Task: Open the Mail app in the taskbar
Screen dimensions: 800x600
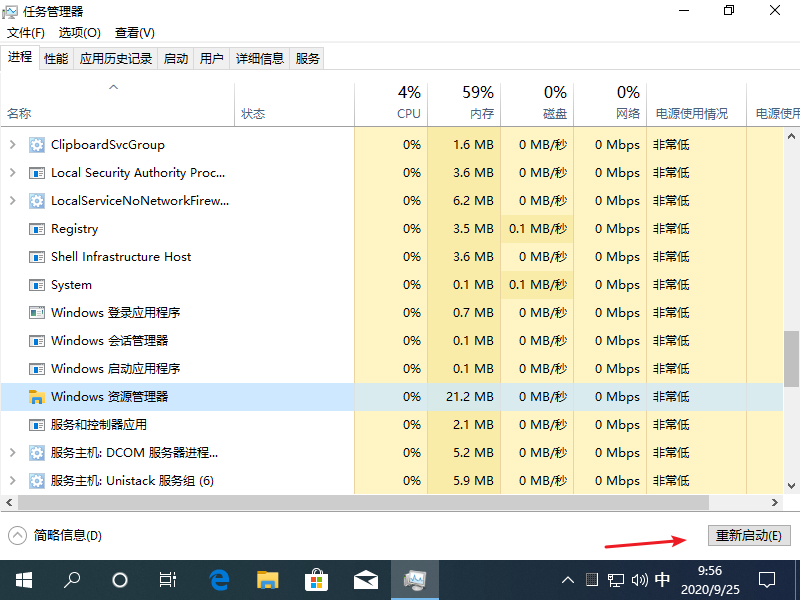Action: point(364,579)
